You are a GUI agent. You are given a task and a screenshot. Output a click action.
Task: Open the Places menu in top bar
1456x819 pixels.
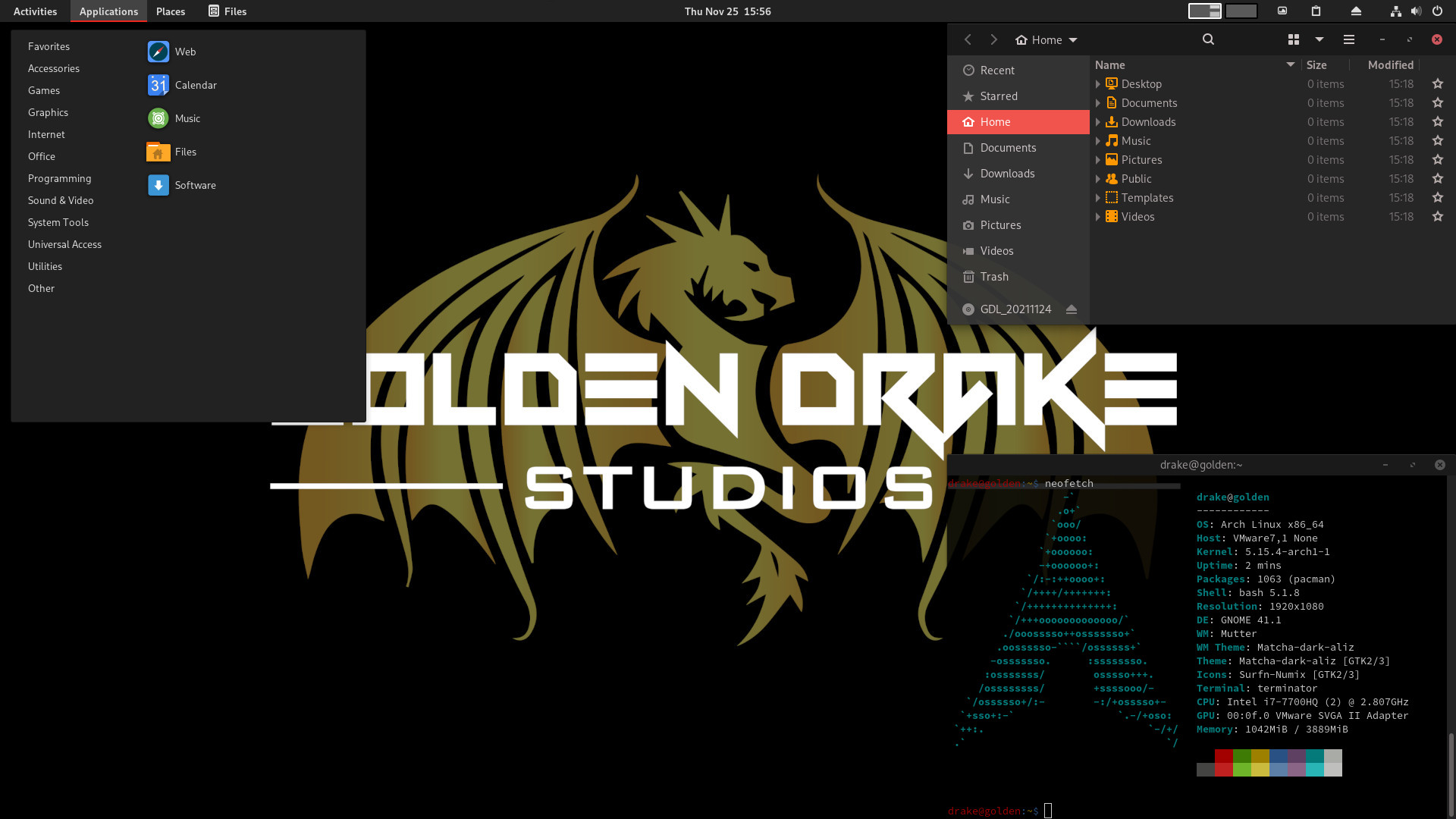171,11
